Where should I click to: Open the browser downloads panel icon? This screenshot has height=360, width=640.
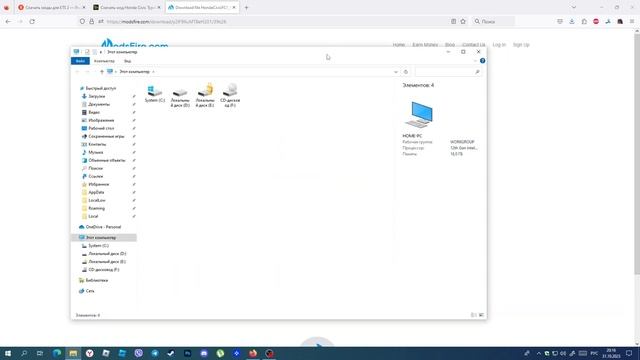[572, 21]
